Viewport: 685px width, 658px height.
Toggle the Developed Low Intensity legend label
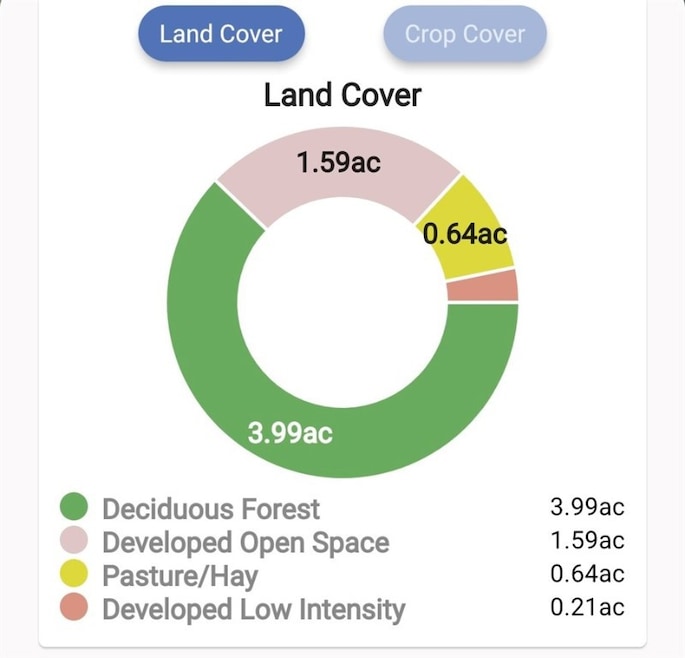[254, 609]
